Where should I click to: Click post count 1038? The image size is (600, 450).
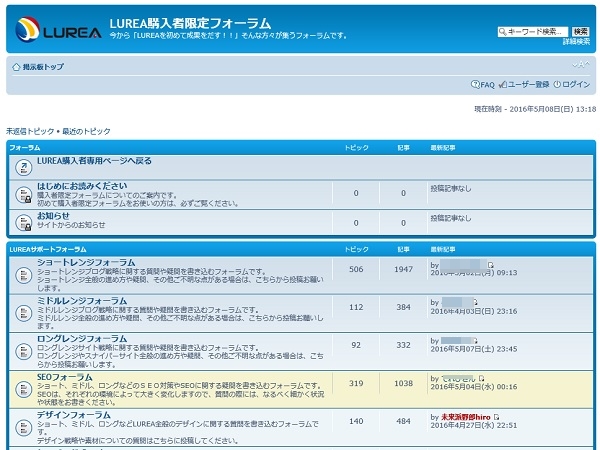[x=403, y=383]
